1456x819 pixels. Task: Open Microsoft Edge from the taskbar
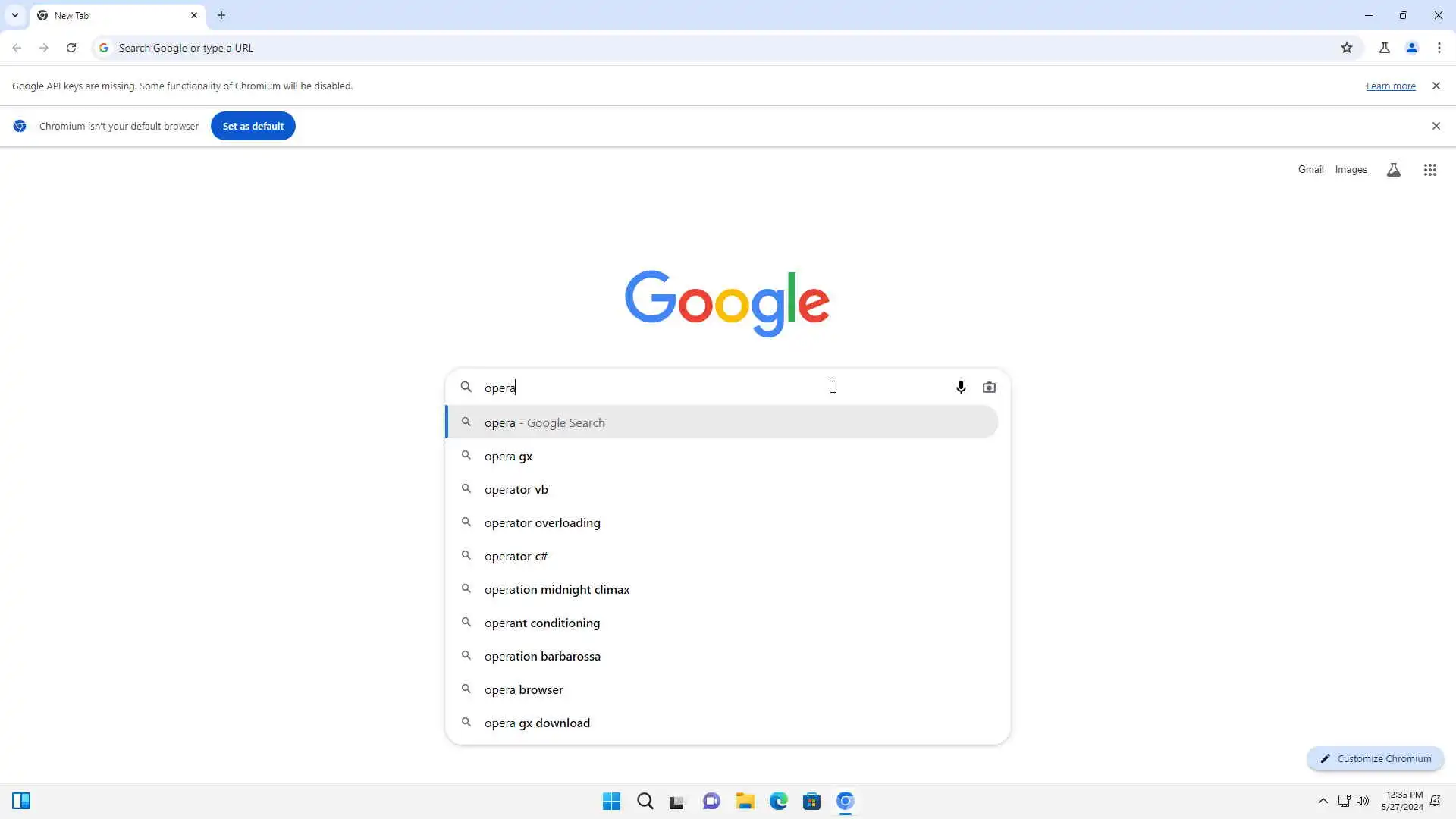pyautogui.click(x=778, y=801)
